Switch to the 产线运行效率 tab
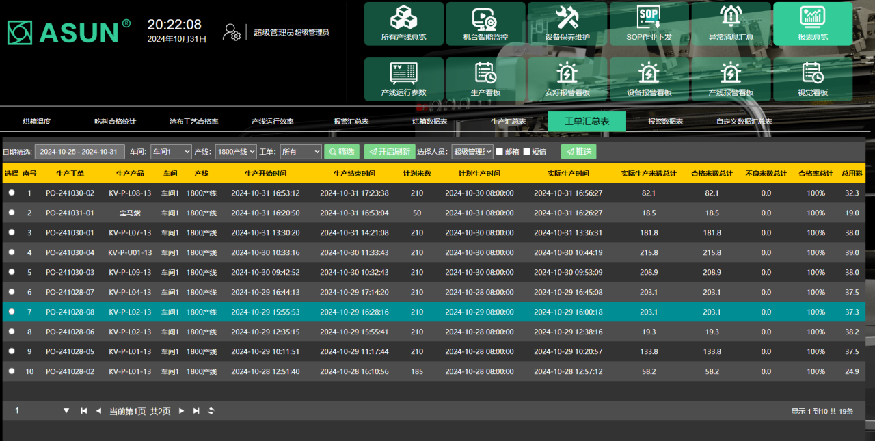The height and width of the screenshot is (442, 875). click(272, 121)
